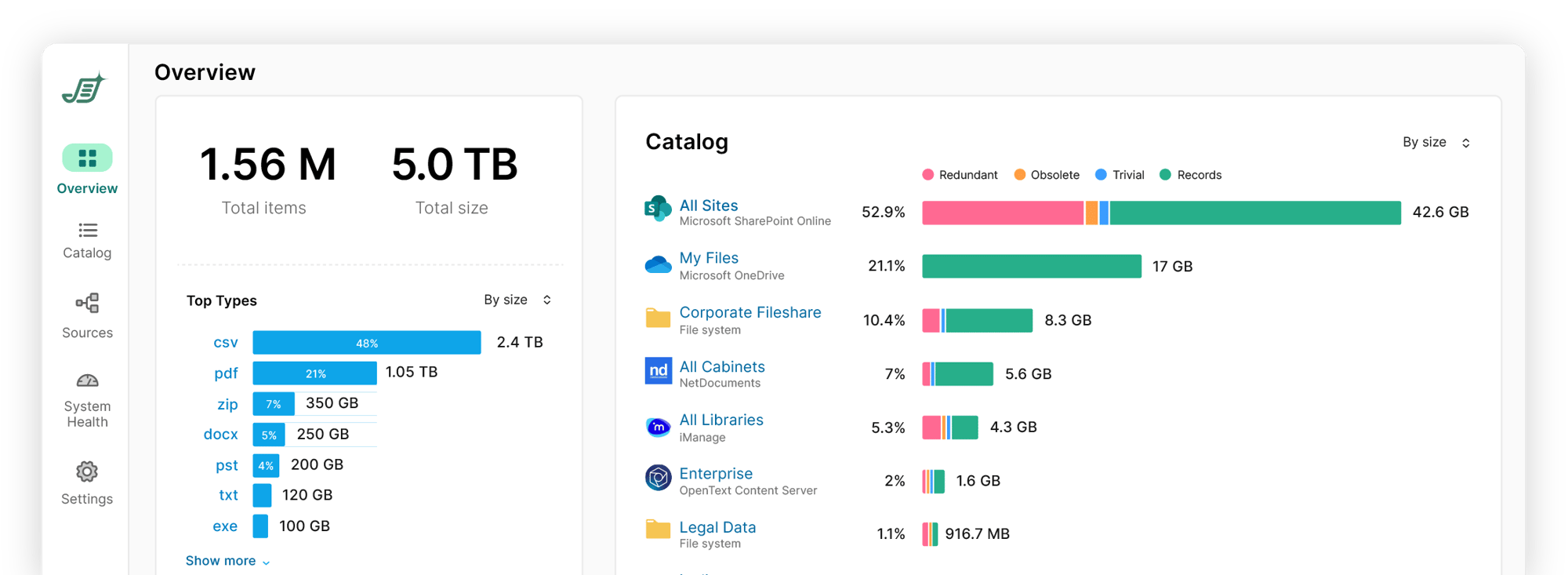Click the 8.3 GB Corporate Fileshare size
This screenshot has width=1568, height=575.
click(1068, 320)
